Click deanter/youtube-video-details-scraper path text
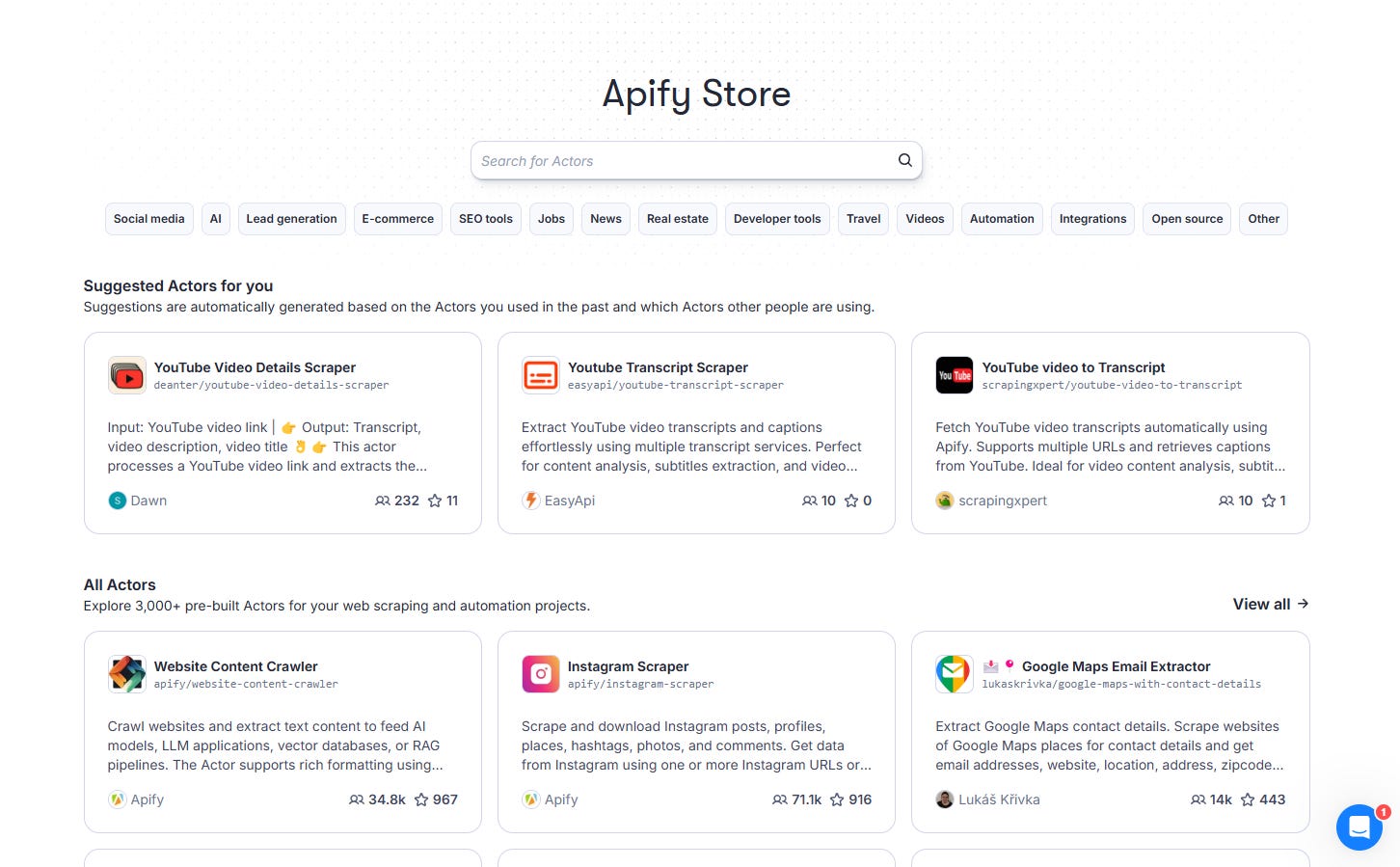 click(271, 385)
